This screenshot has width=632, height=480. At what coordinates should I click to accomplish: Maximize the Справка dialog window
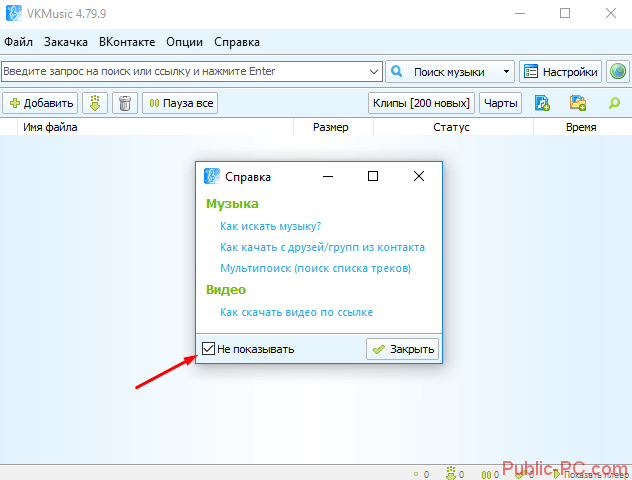tap(373, 176)
